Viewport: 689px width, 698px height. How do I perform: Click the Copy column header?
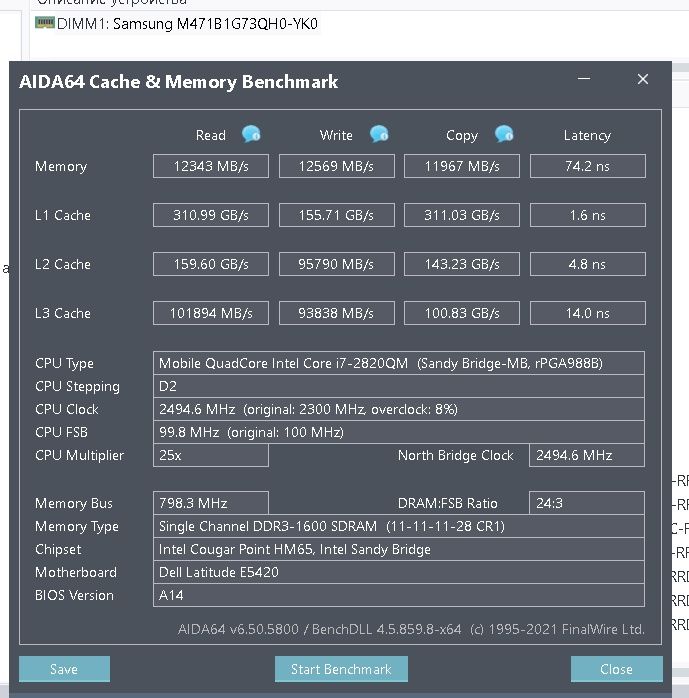click(462, 135)
